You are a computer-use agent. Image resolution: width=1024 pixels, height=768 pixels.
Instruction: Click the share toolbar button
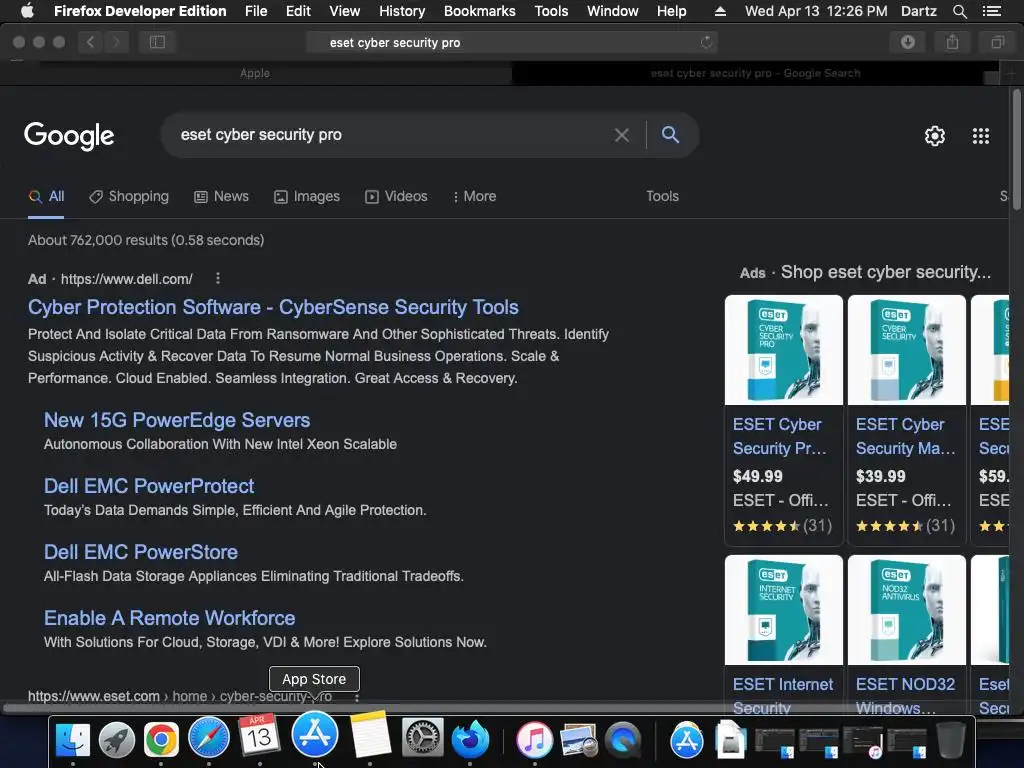coord(952,42)
